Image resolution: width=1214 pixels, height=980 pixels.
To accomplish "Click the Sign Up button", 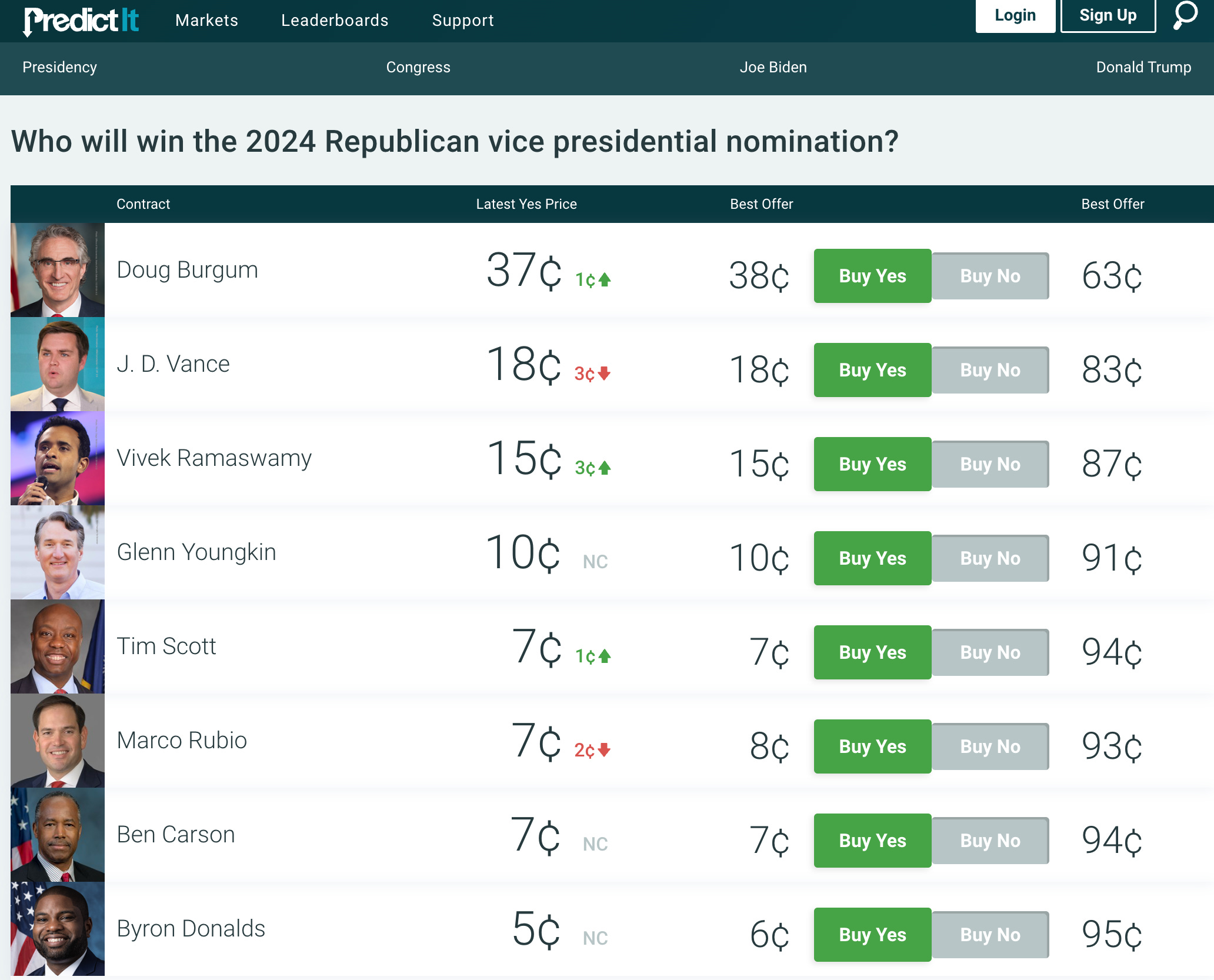I will pos(1108,16).
